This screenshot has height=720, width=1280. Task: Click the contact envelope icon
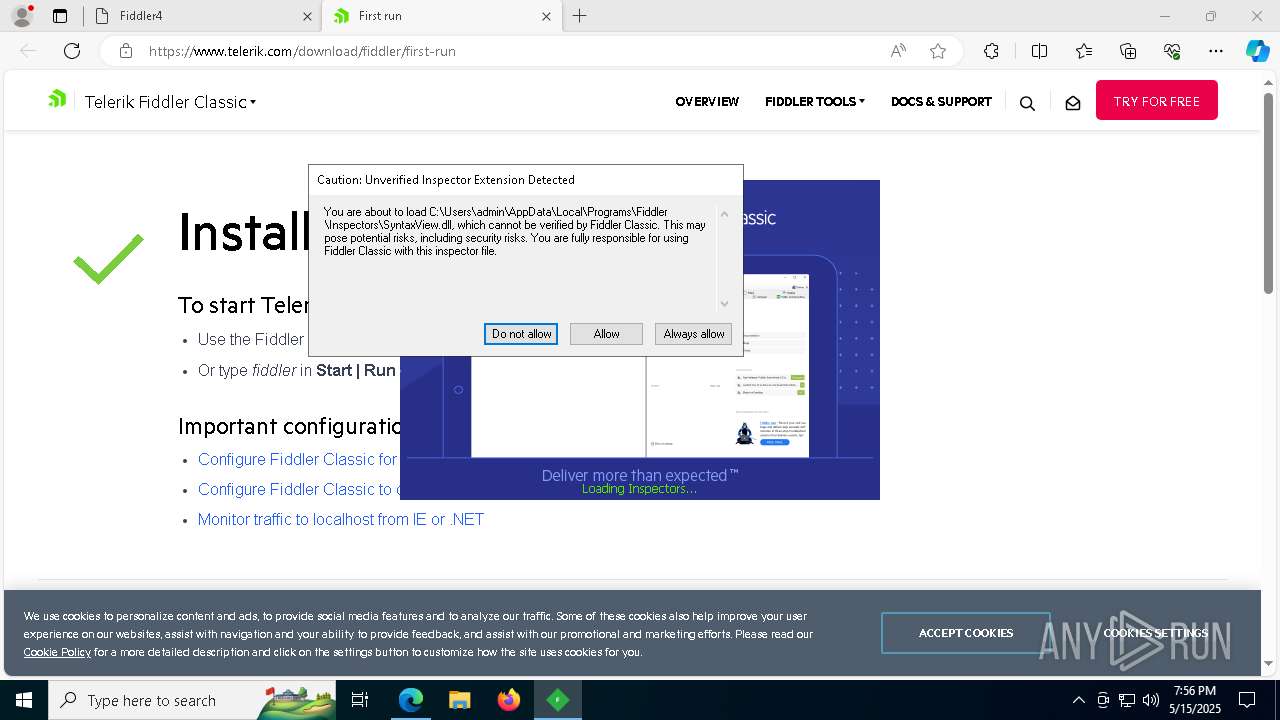point(1073,103)
